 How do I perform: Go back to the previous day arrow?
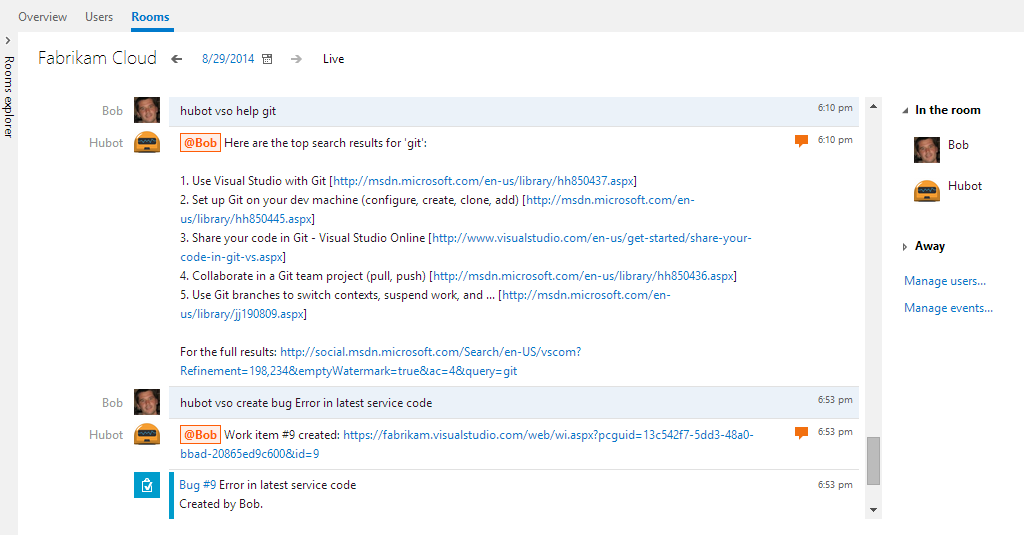pyautogui.click(x=176, y=59)
